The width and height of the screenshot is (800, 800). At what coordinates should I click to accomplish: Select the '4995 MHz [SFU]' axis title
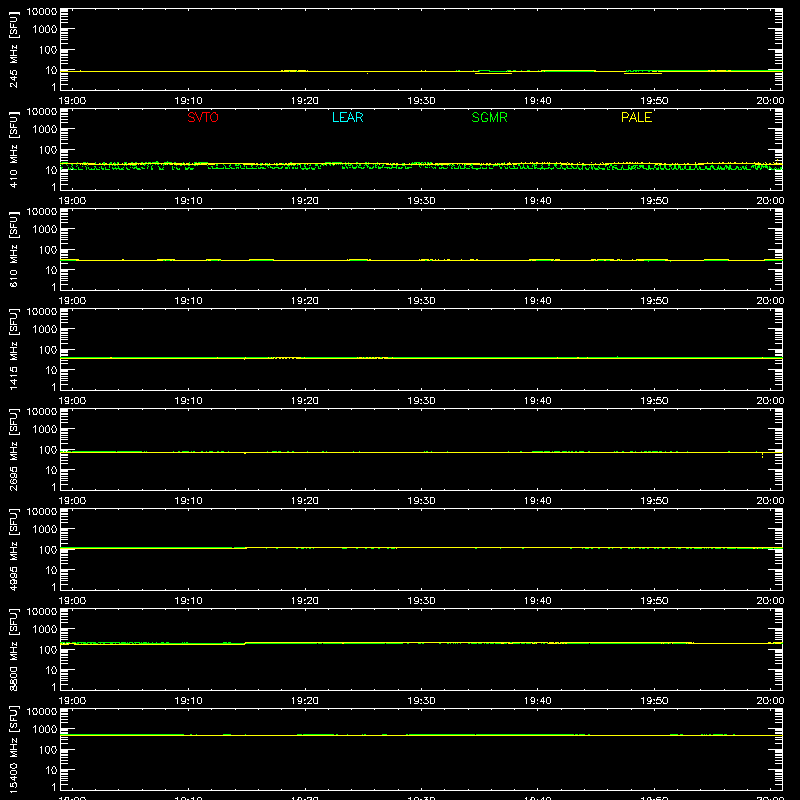pyautogui.click(x=14, y=549)
